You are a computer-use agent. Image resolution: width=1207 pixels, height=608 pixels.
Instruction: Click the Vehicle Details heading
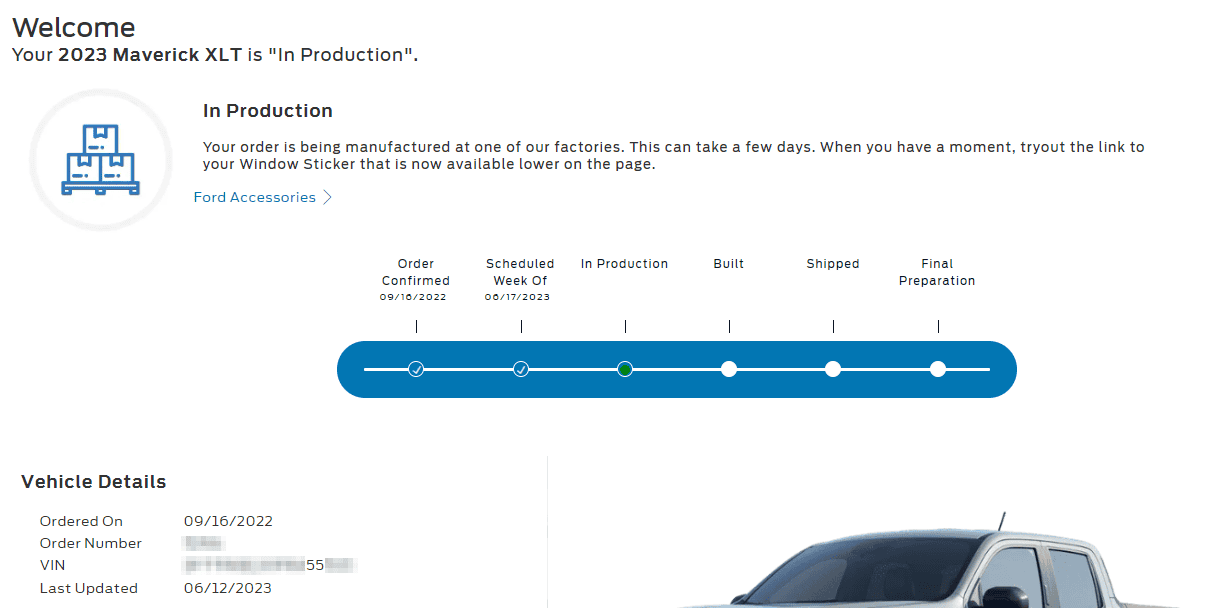pos(94,482)
